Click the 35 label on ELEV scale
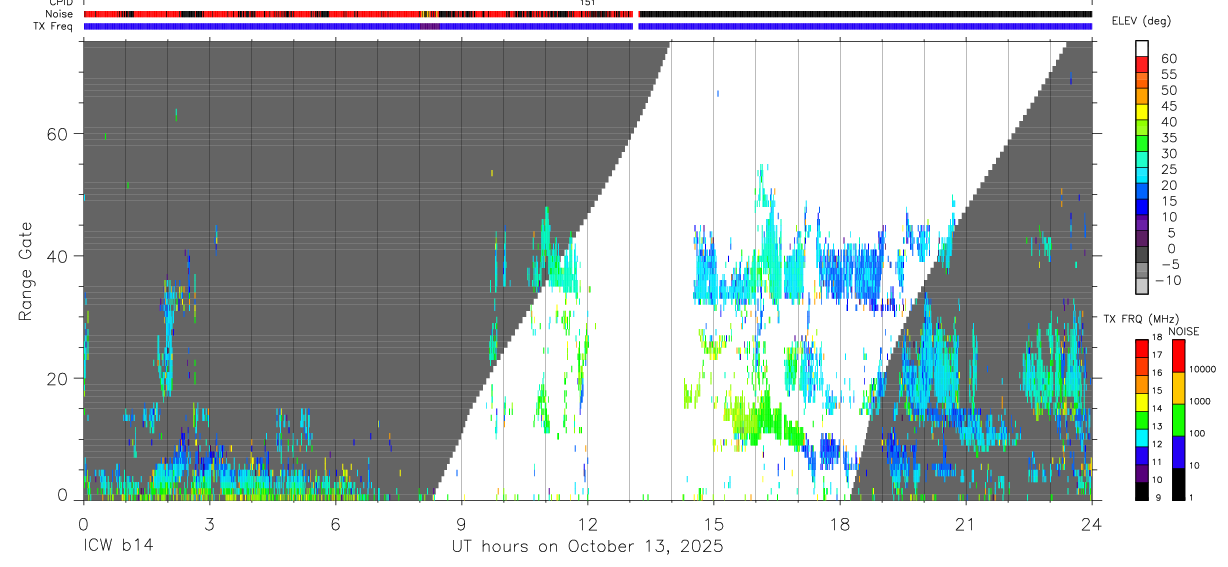This screenshot has width=1228, height=567. [1168, 138]
